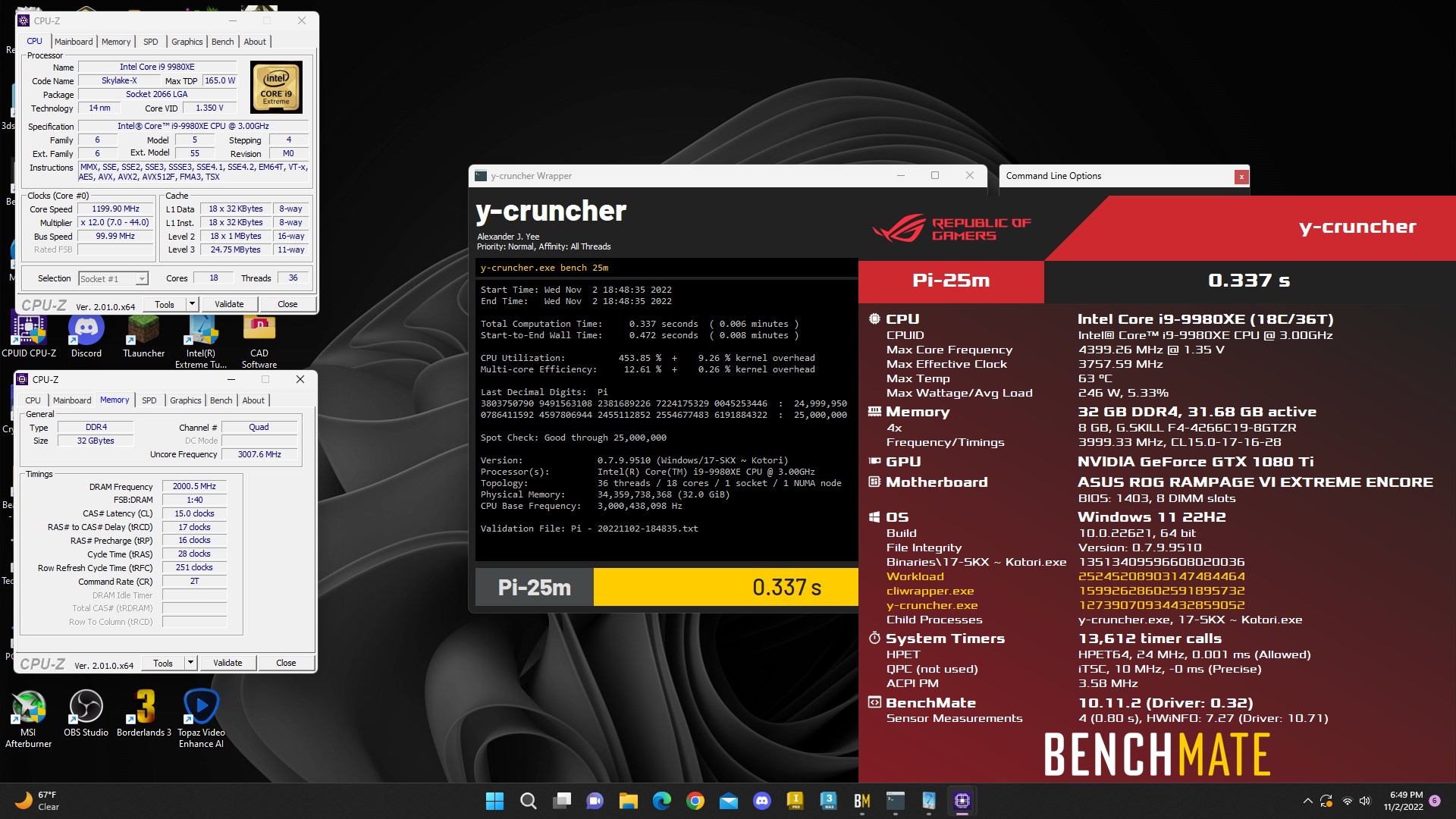Click Close button in the CPU-Z processor window
This screenshot has width=1456, height=819.
click(x=287, y=304)
